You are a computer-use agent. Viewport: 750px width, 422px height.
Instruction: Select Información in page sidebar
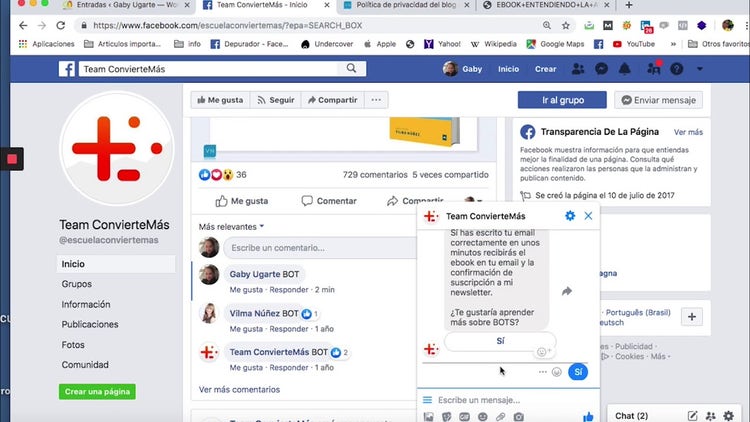coord(86,304)
